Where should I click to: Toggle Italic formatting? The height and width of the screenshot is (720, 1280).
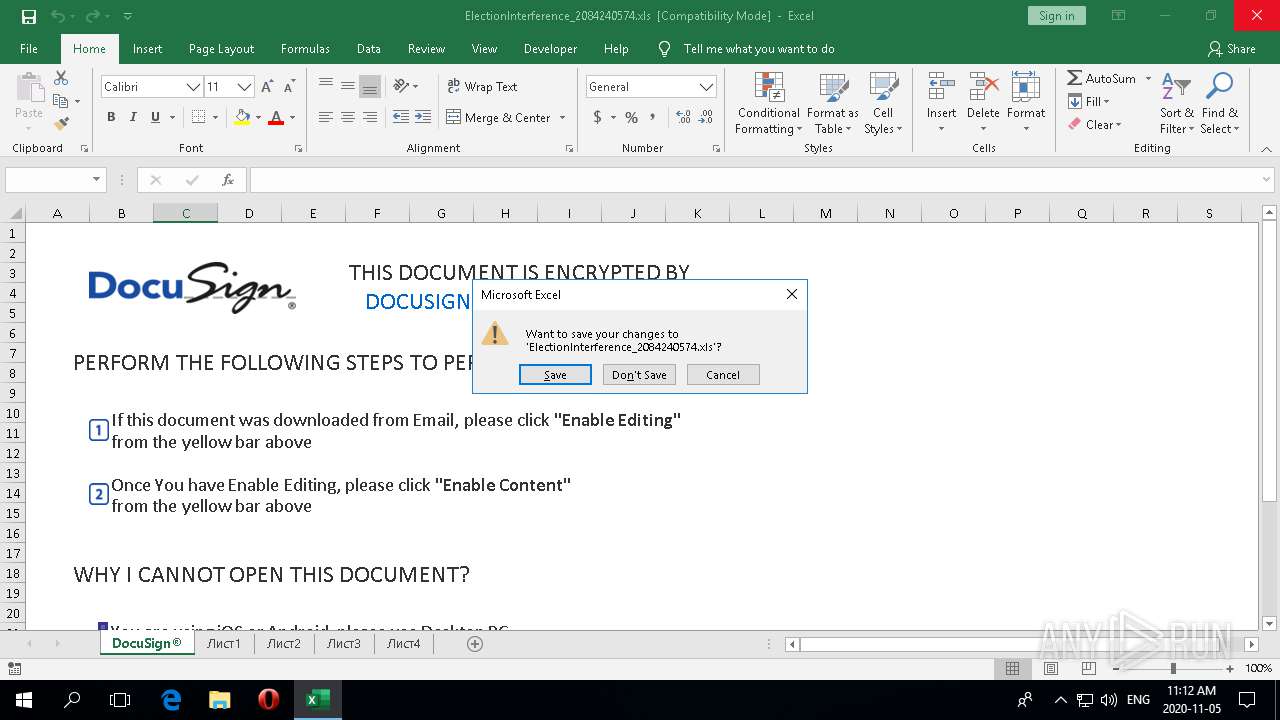[133, 117]
